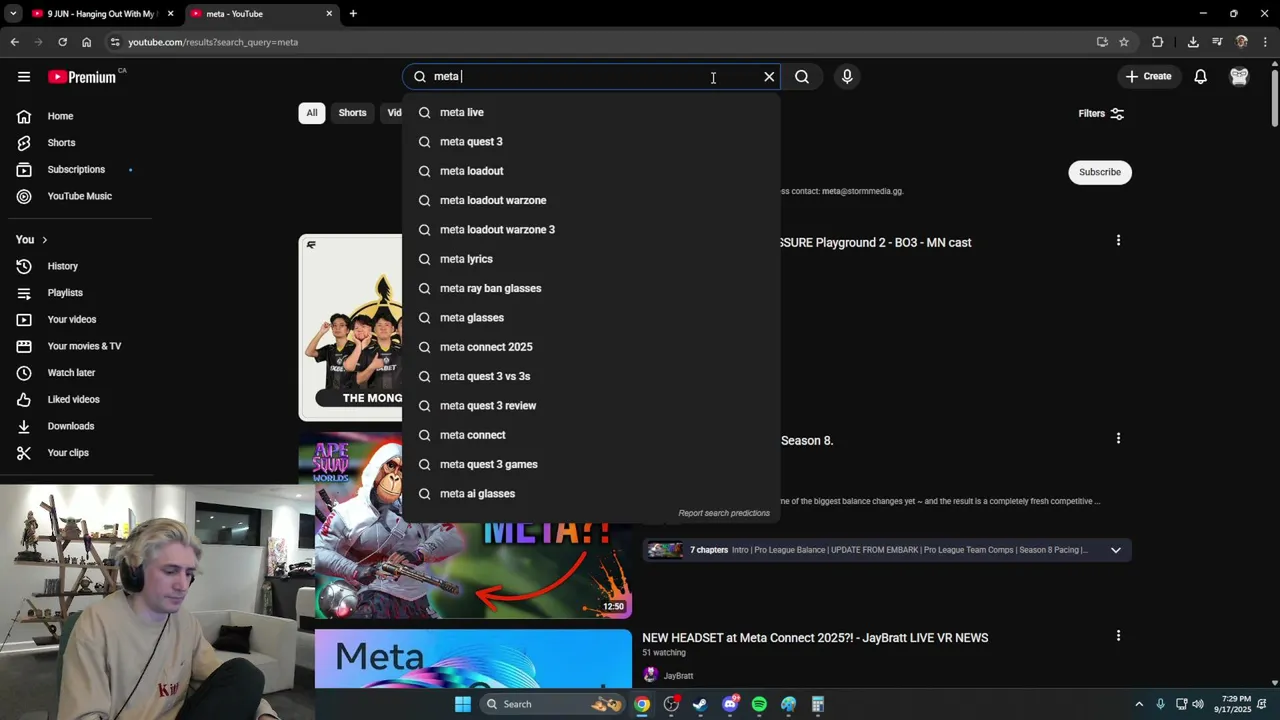The height and width of the screenshot is (720, 1280).
Task: Click the address bar URL
Action: coord(213,42)
